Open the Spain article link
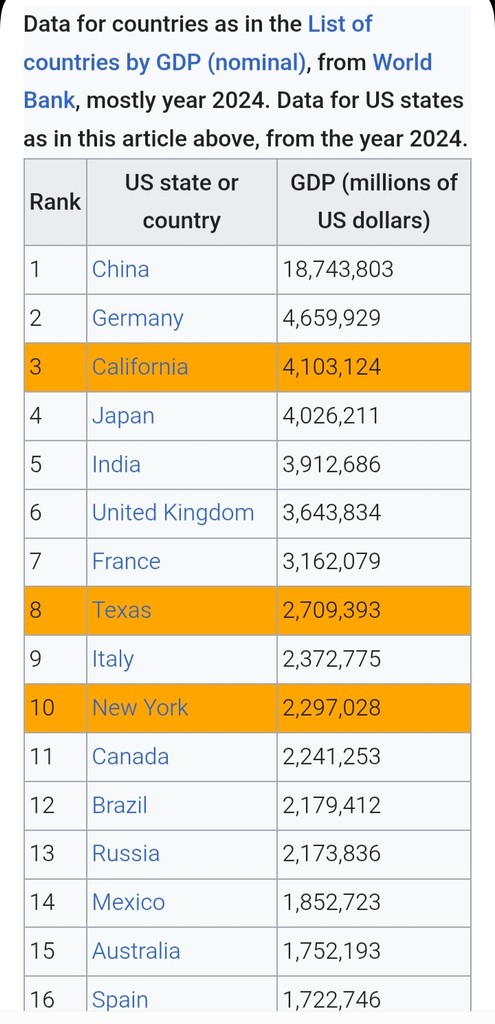This screenshot has height=1024, width=495. click(x=120, y=1000)
